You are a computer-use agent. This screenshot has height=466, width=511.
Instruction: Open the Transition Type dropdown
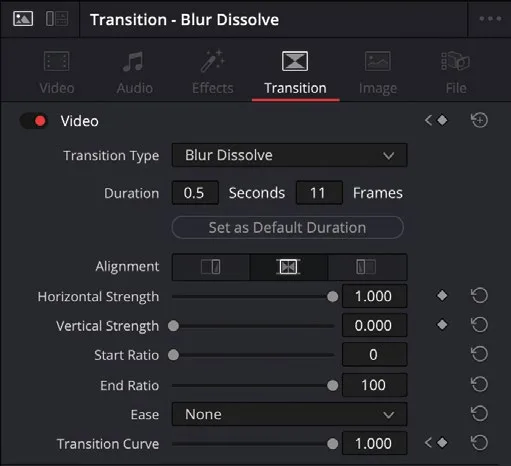tap(289, 155)
